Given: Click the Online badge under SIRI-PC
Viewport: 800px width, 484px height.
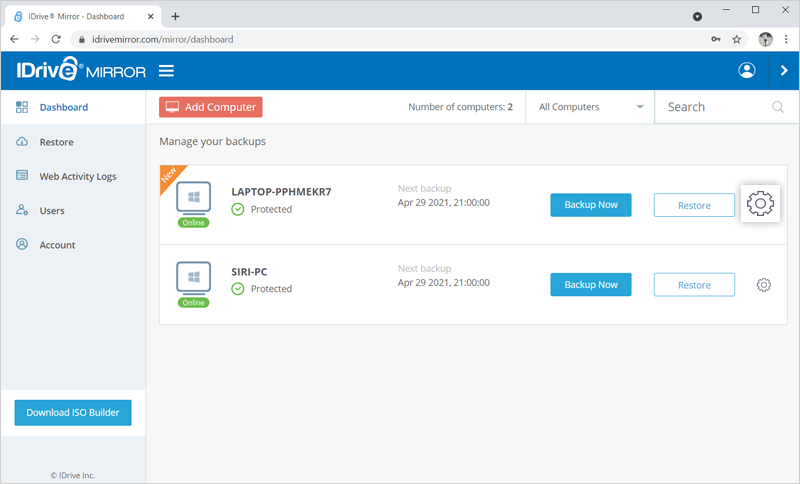Looking at the screenshot, I should pos(193,302).
